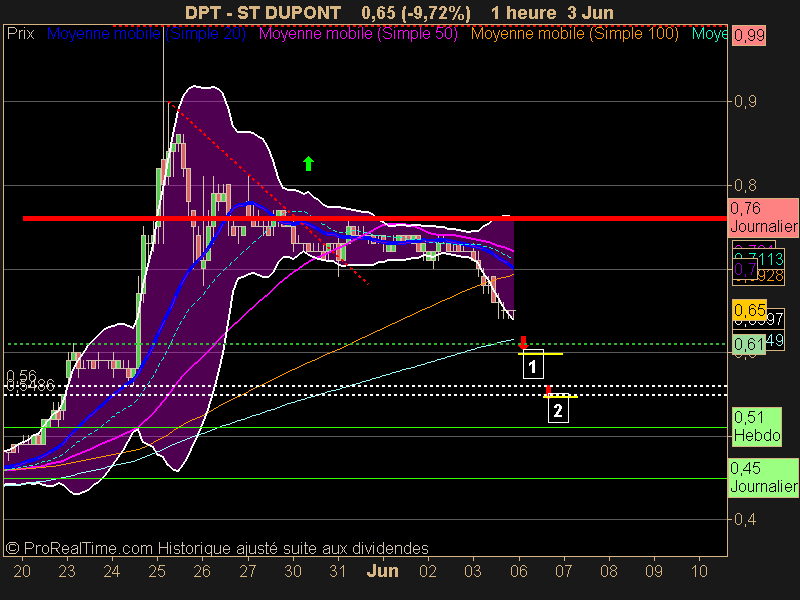Click the "0,56" level label at left edge
This screenshot has height=600, width=800.
point(21,376)
